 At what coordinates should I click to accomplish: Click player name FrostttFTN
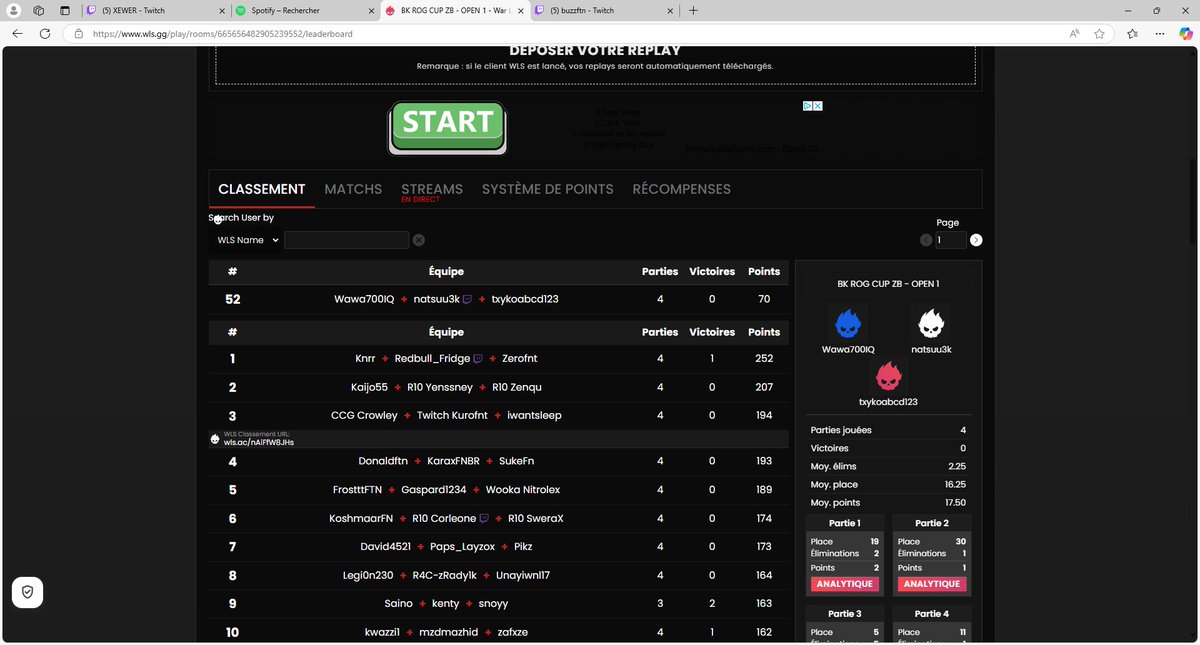point(357,490)
